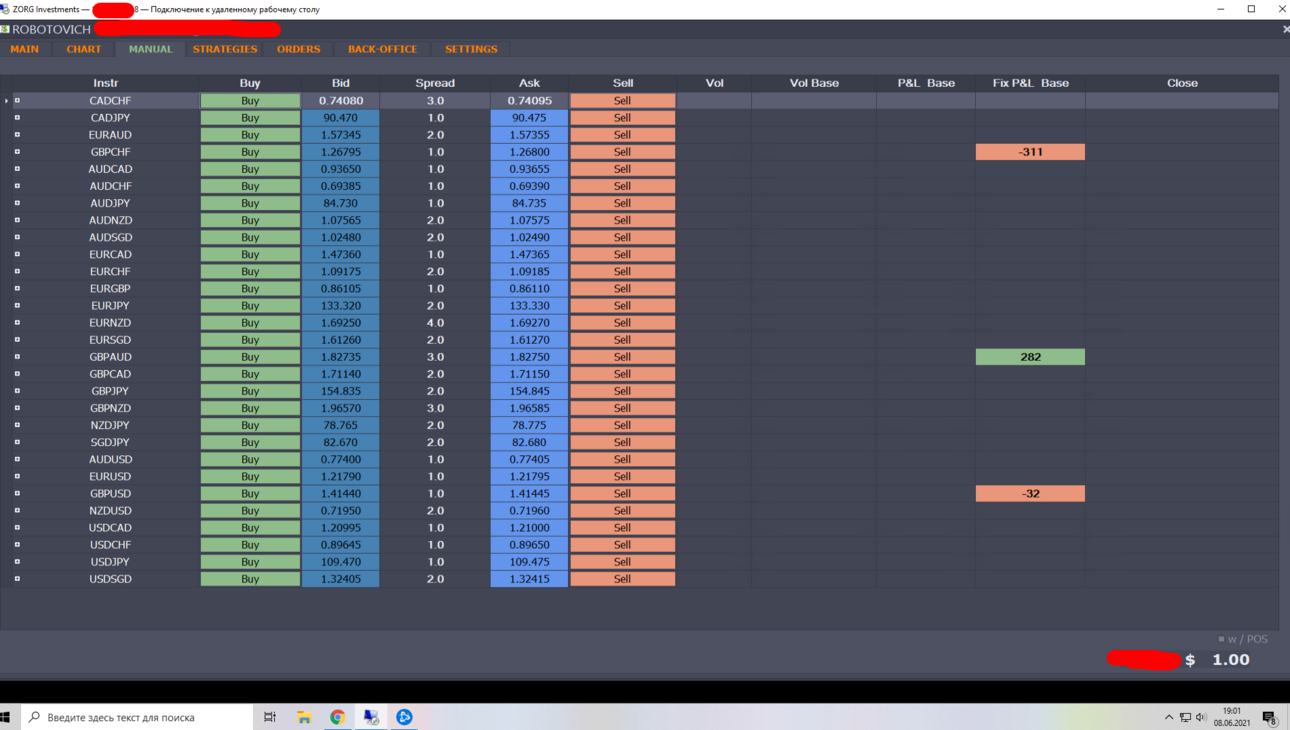
Task: Expand the CADCHF row
Action: [x=17, y=100]
